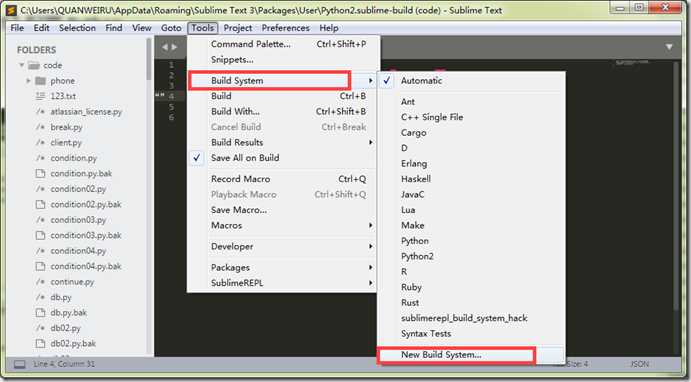Select Rust build system

tap(472, 303)
